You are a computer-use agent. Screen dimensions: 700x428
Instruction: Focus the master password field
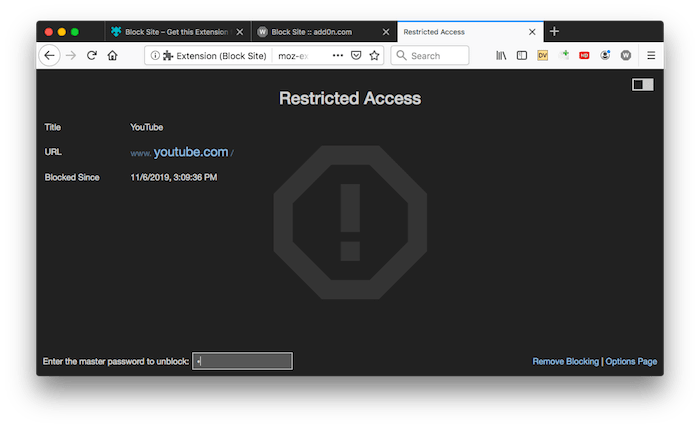pos(242,361)
